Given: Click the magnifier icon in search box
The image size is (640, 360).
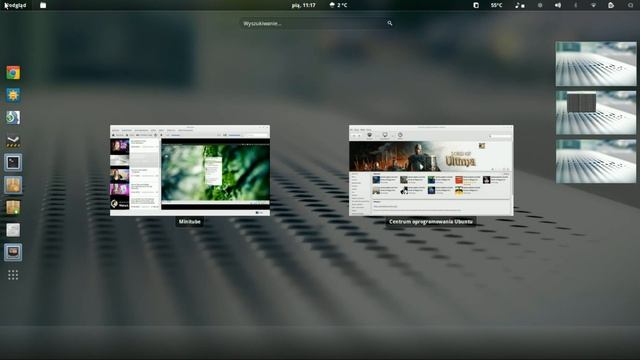Looking at the screenshot, I should pos(390,23).
